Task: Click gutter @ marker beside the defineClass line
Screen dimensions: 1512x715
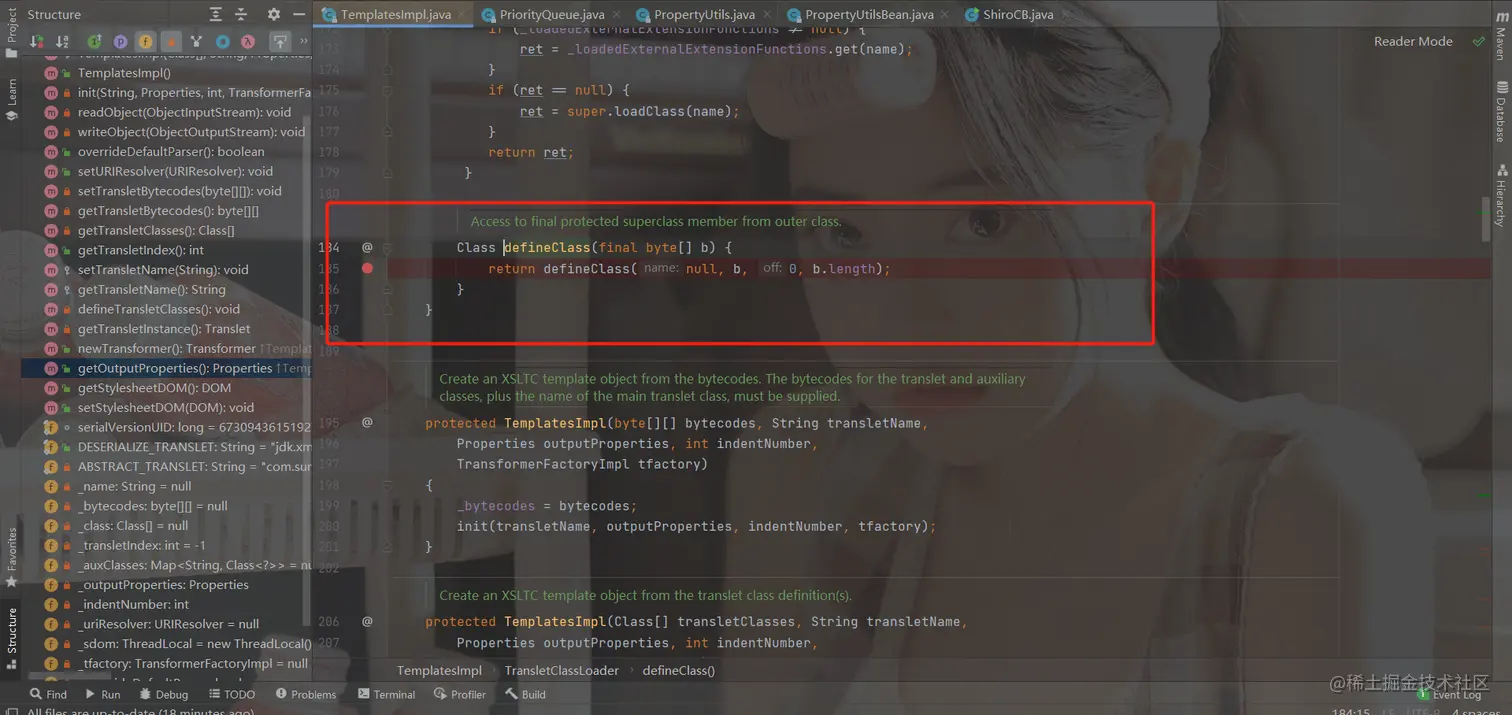Action: point(367,247)
